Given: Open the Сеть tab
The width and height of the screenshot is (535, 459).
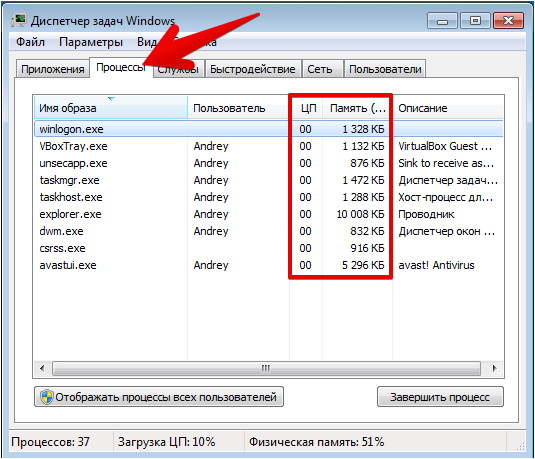Looking at the screenshot, I should tap(320, 69).
